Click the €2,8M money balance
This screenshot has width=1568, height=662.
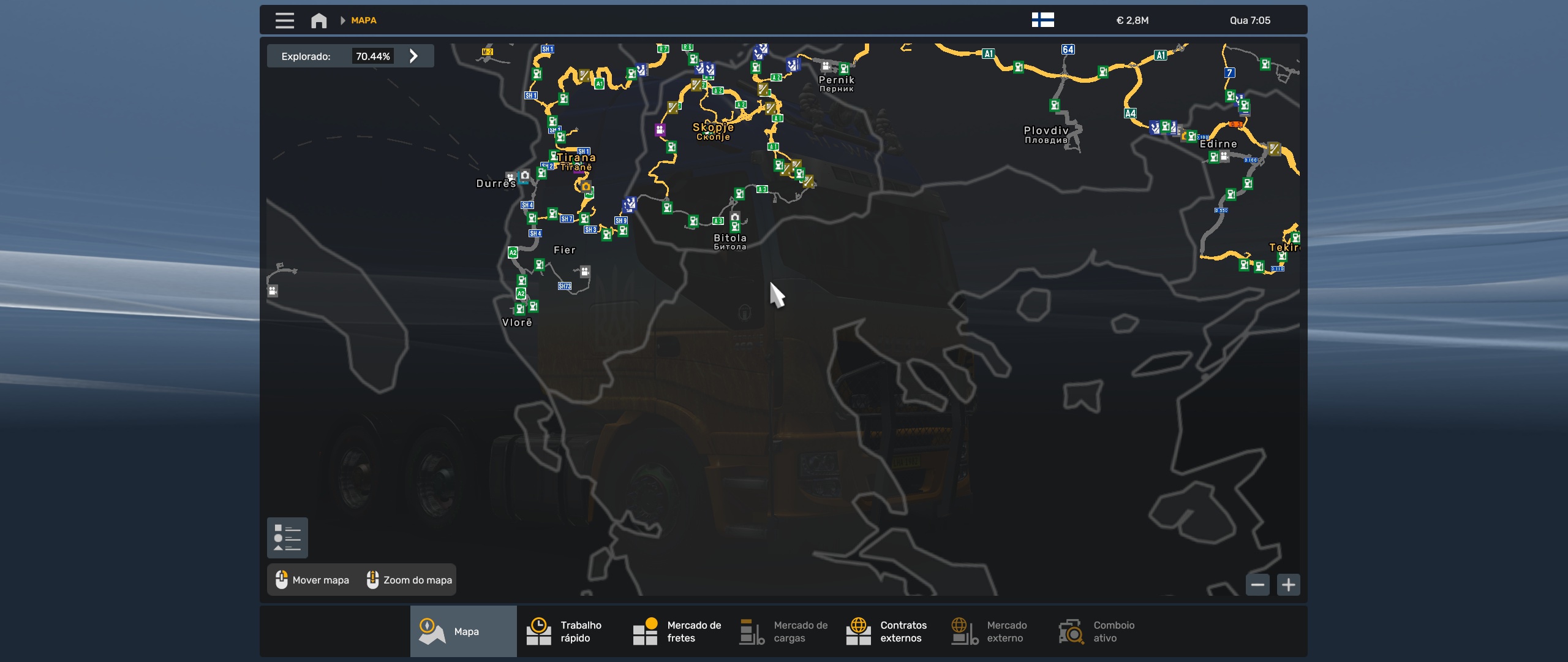1132,21
